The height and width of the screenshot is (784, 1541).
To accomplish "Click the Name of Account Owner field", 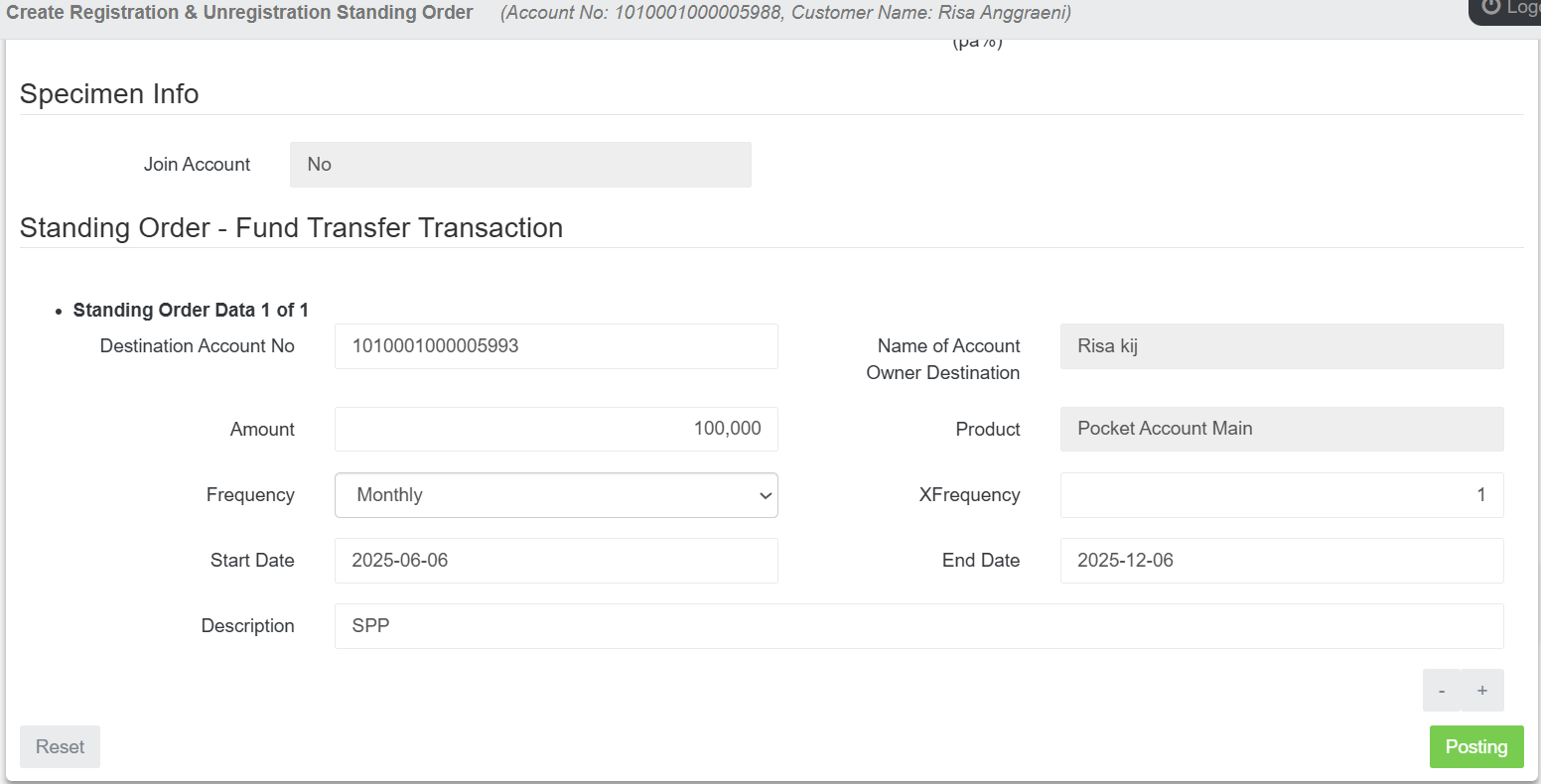I will [x=1281, y=346].
